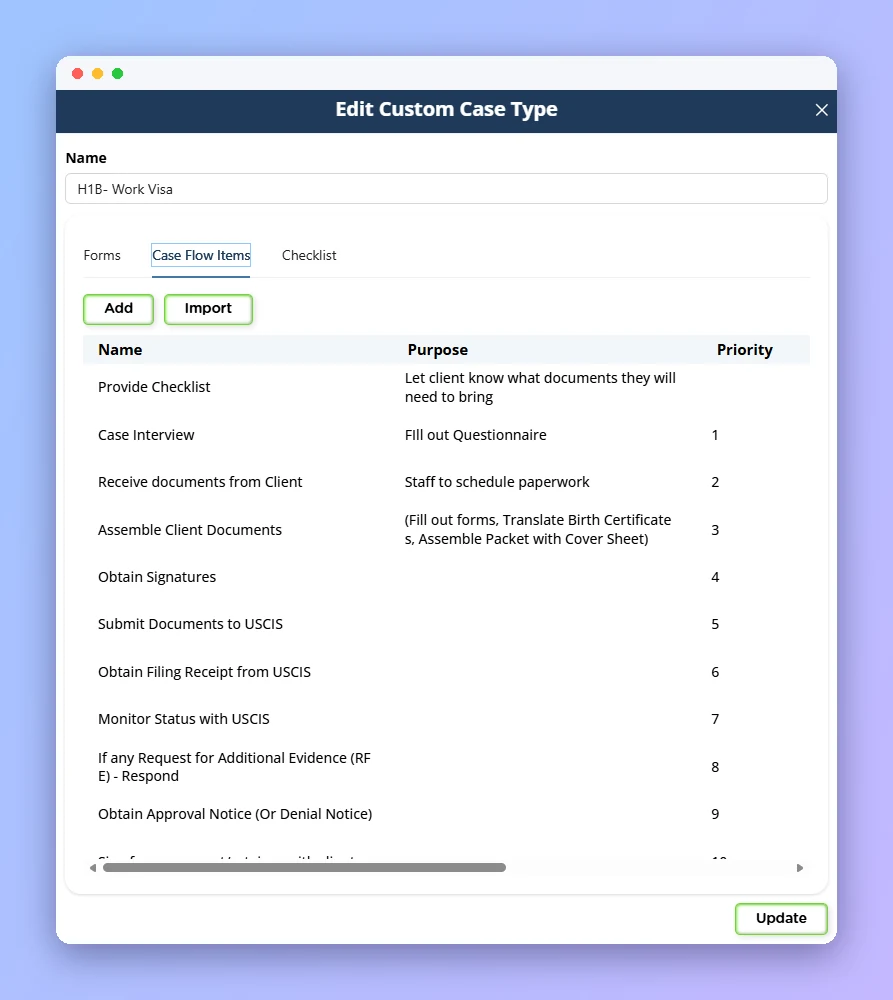Select Monitor Status with USCIS row
Image resolution: width=893 pixels, height=1000 pixels.
(x=446, y=719)
